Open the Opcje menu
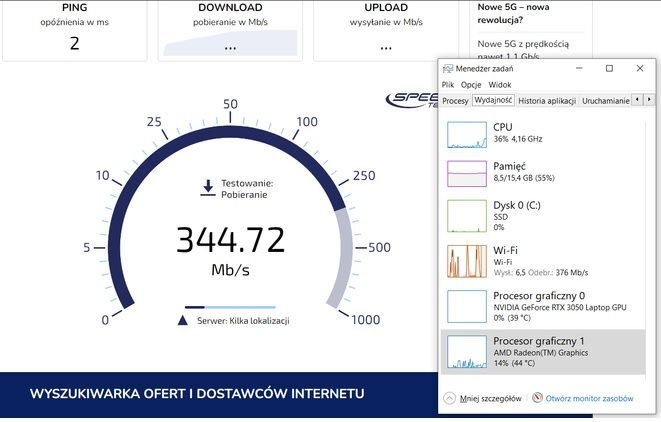 pos(471,85)
